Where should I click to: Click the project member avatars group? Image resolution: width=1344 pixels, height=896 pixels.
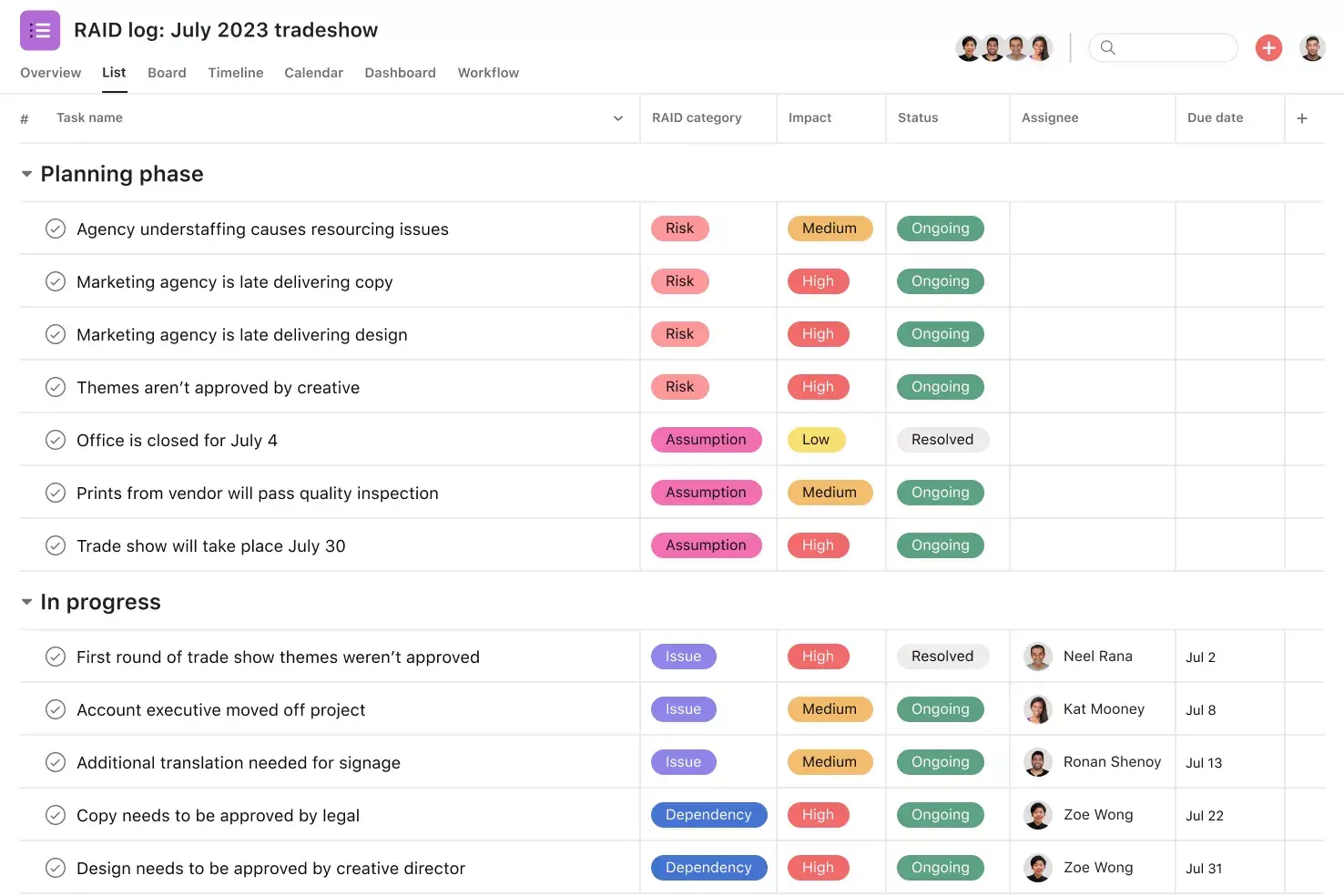pyautogui.click(x=1003, y=47)
